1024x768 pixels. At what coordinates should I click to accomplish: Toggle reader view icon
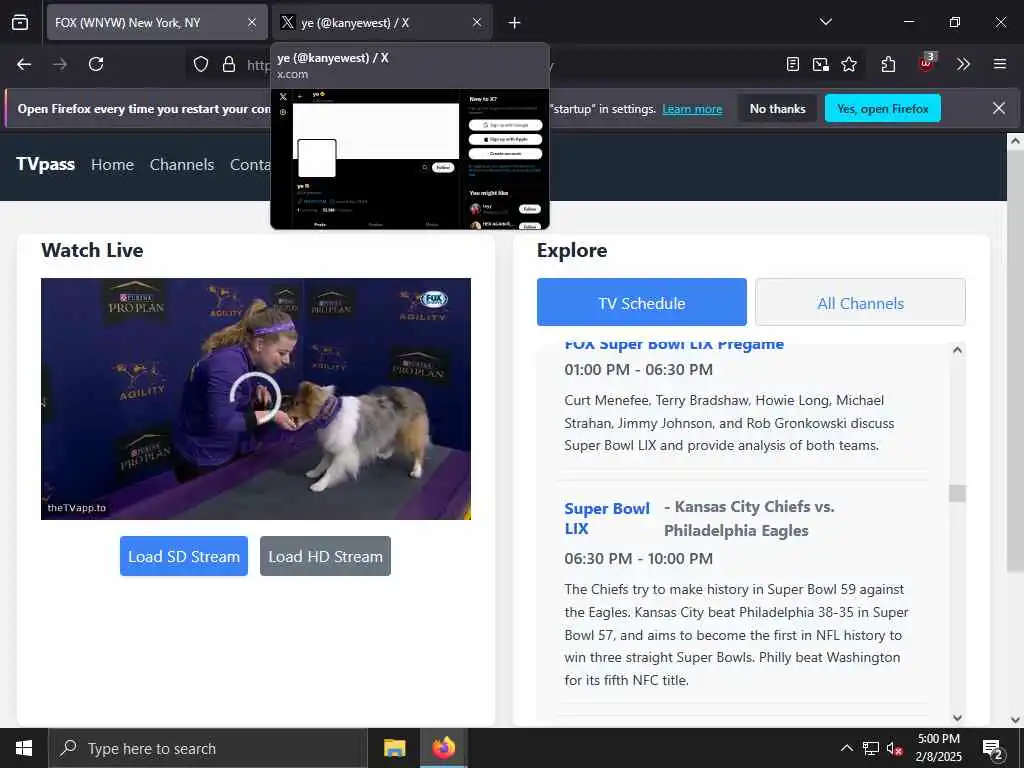pyautogui.click(x=792, y=64)
